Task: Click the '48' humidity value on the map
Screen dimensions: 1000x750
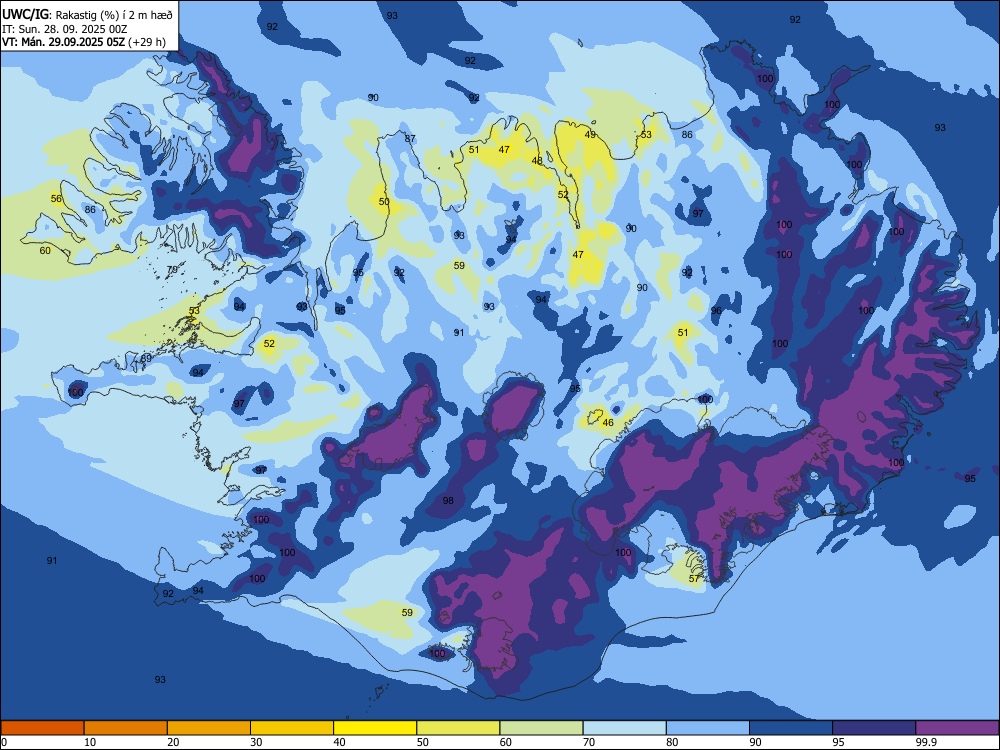Action: click(537, 161)
